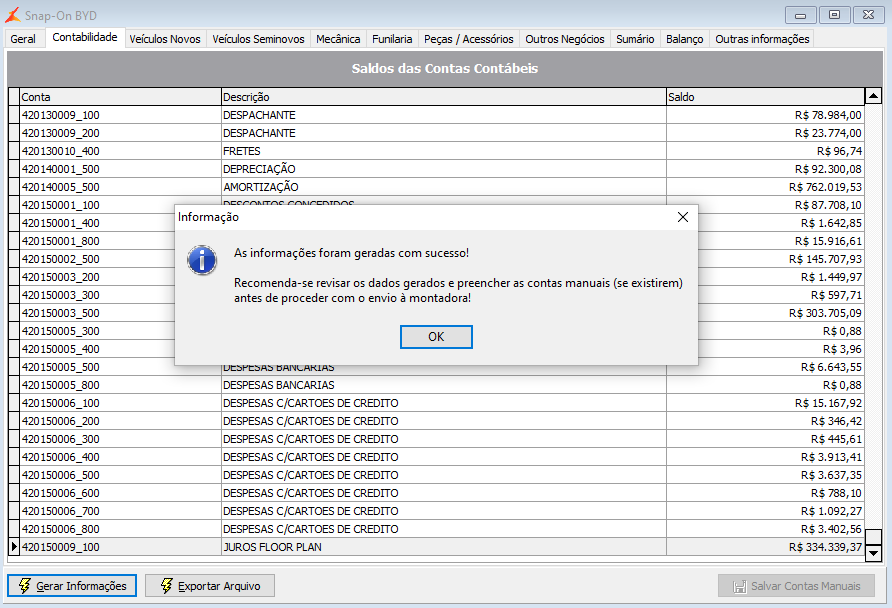Click the Saldo column header
Image resolution: width=892 pixels, height=608 pixels.
[x=765, y=97]
